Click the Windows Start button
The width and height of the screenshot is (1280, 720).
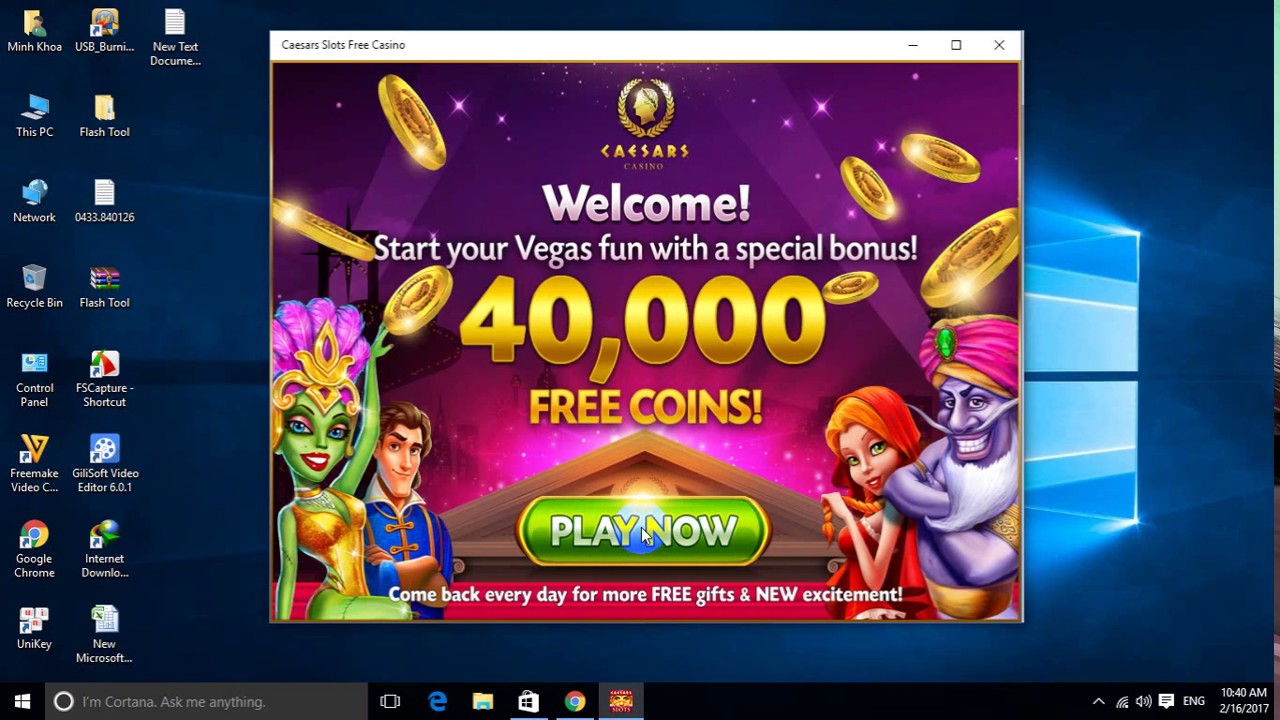[22, 701]
